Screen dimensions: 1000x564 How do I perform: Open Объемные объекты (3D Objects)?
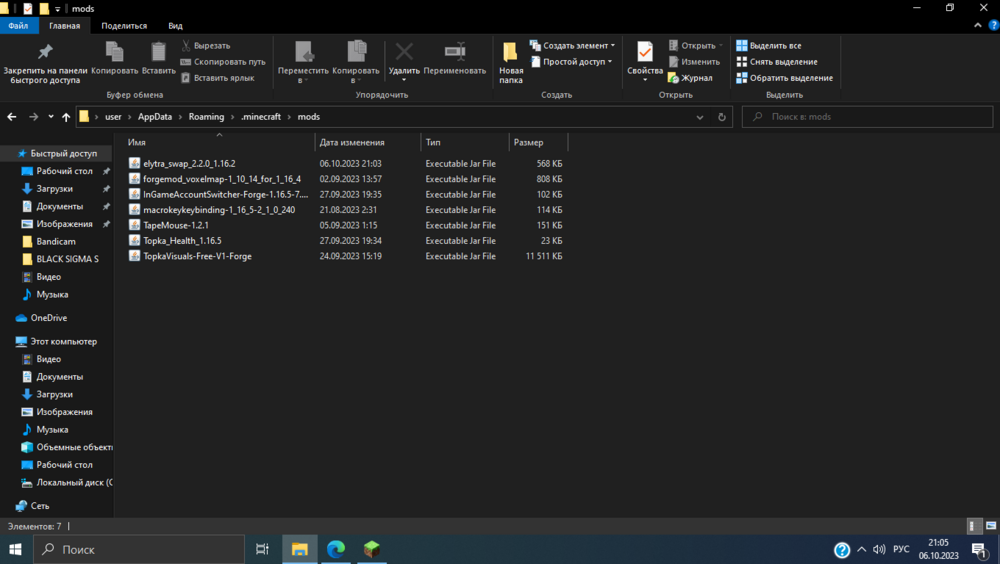pos(73,447)
